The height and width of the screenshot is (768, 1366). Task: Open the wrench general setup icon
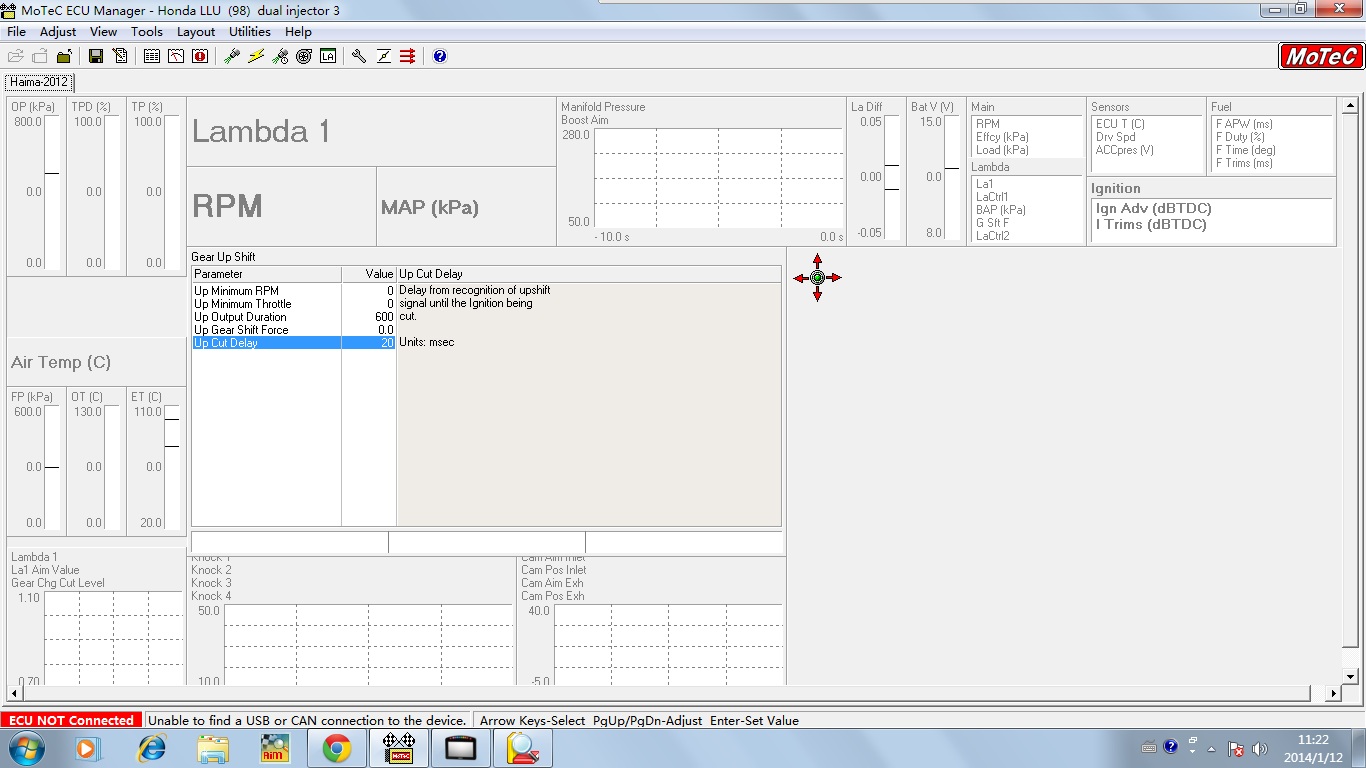pos(360,56)
